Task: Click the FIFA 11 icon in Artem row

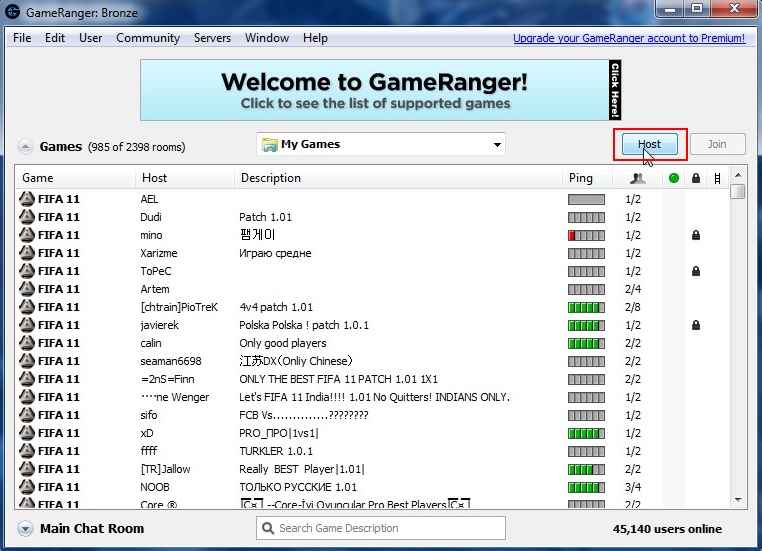Action: click(x=27, y=289)
